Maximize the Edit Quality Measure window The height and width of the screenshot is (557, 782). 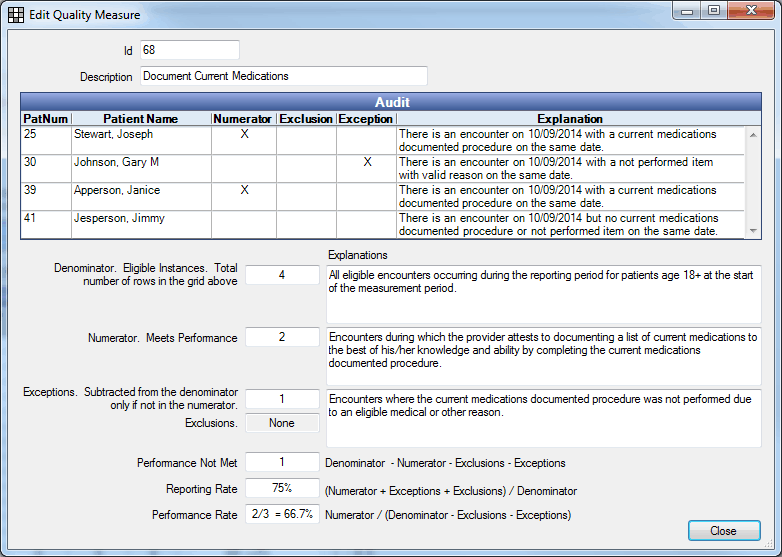click(x=713, y=11)
